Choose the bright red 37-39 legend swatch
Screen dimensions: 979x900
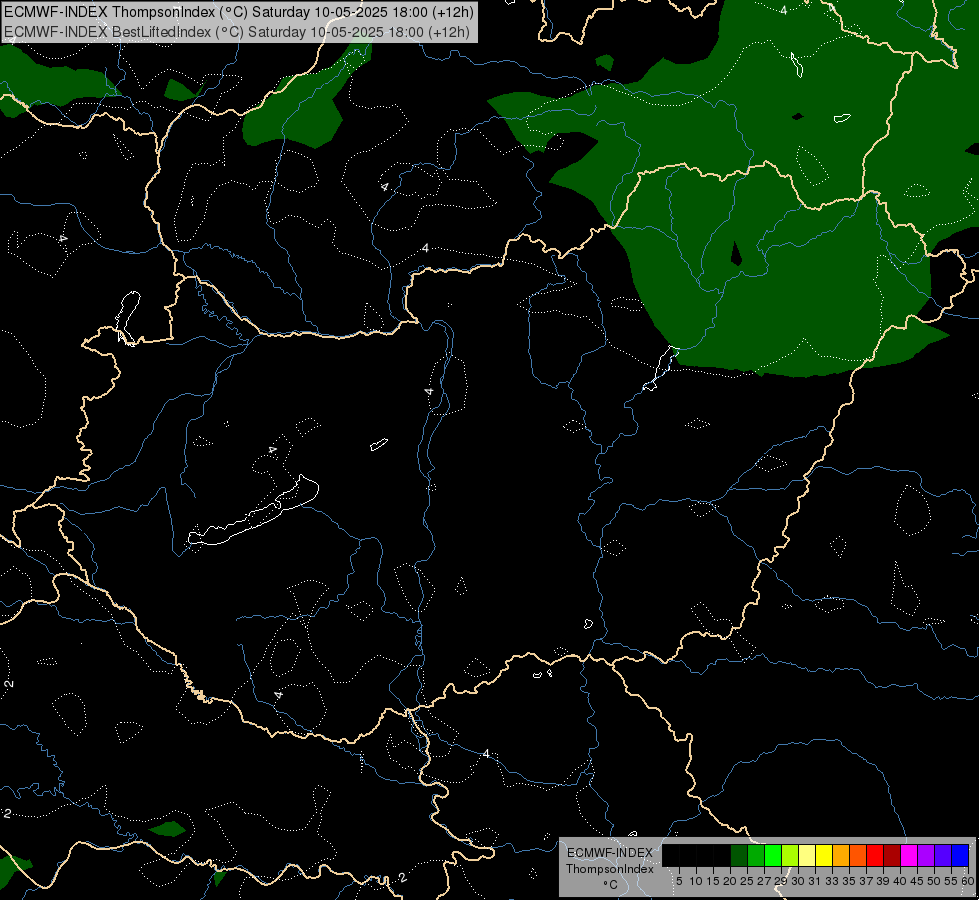[x=875, y=856]
